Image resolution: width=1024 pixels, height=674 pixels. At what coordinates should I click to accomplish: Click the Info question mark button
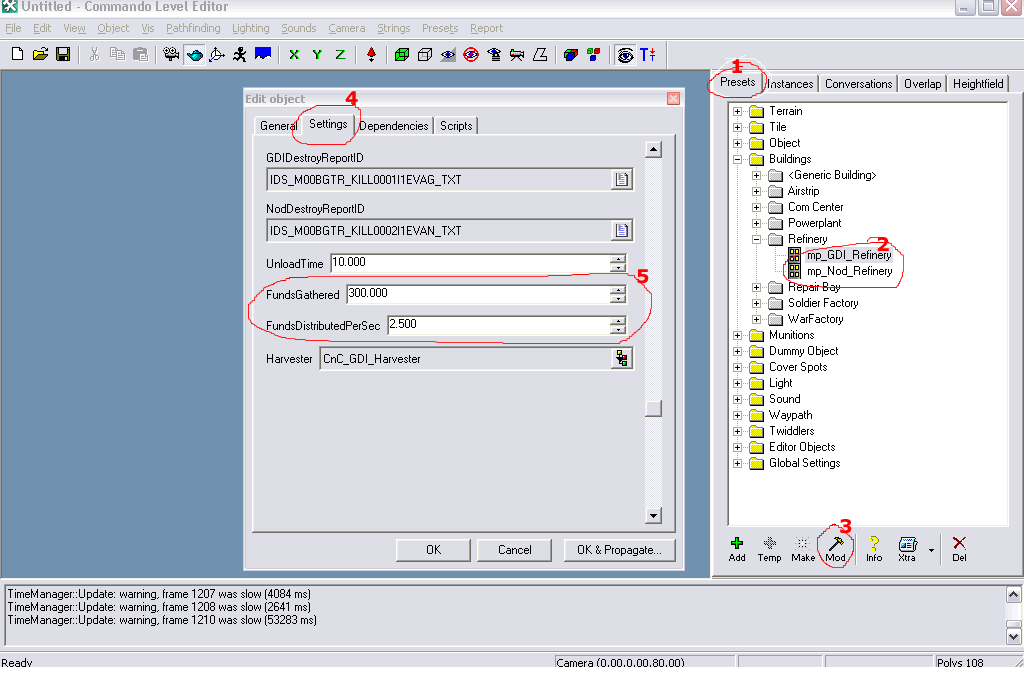(x=873, y=548)
